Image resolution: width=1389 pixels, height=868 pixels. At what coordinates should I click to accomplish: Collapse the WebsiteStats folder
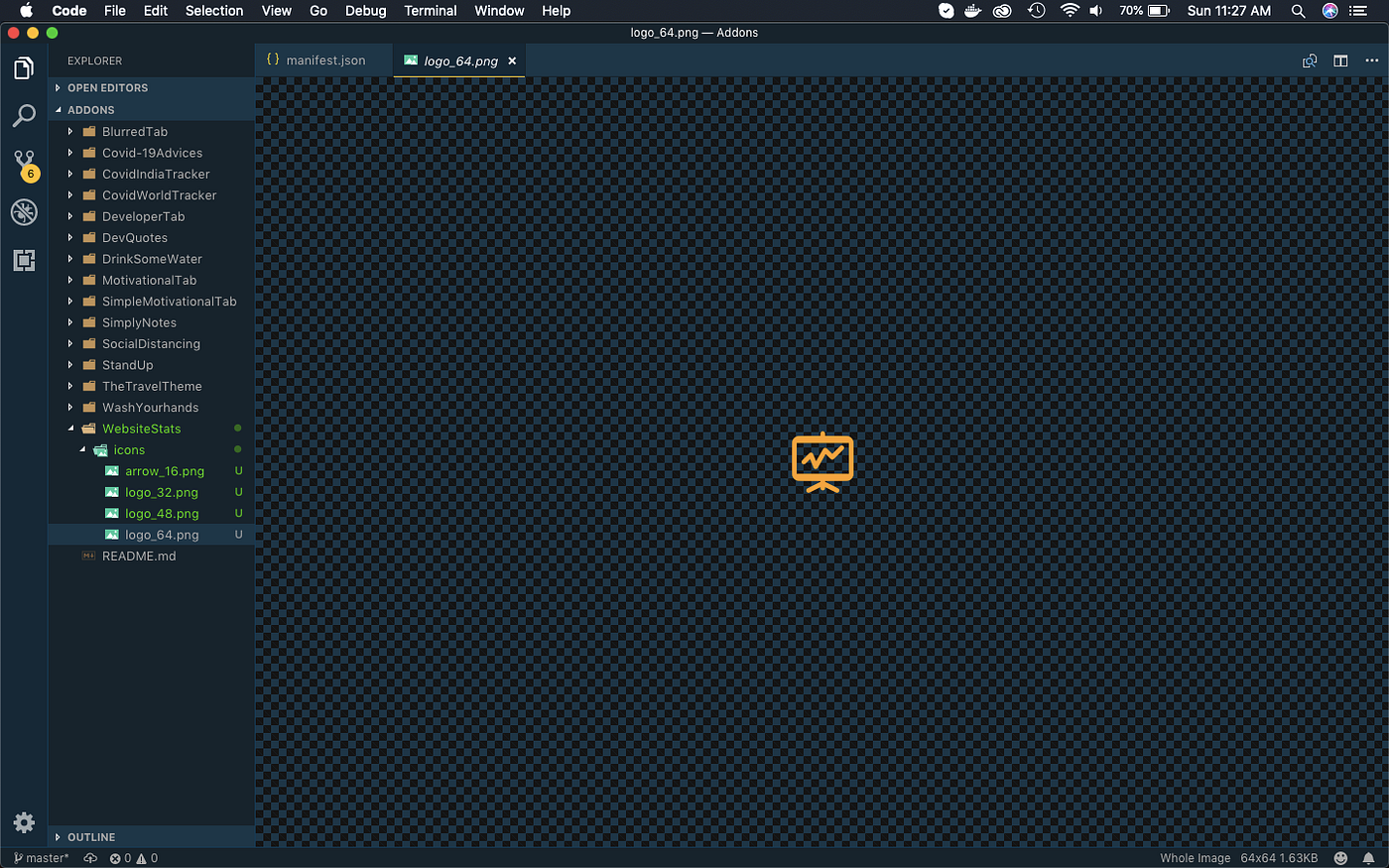pos(152,429)
